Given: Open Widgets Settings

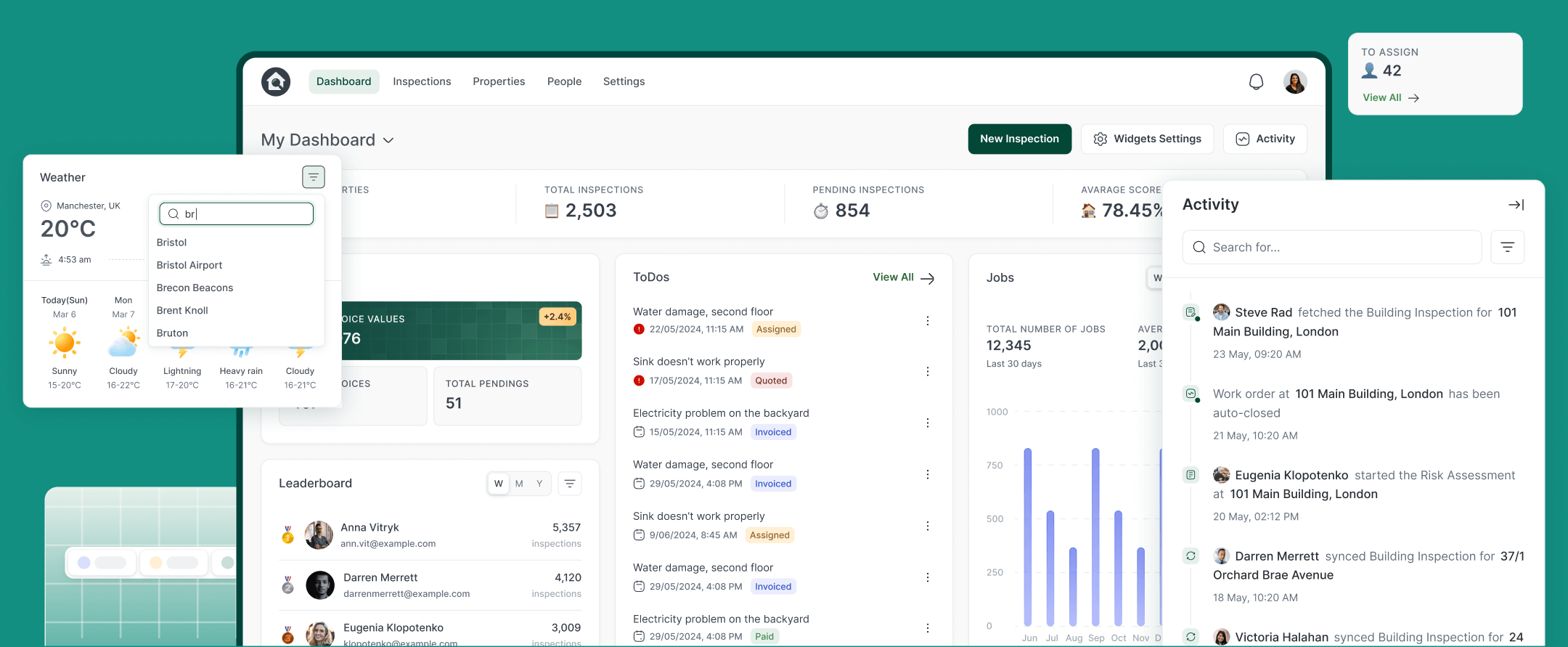Looking at the screenshot, I should tap(1147, 139).
